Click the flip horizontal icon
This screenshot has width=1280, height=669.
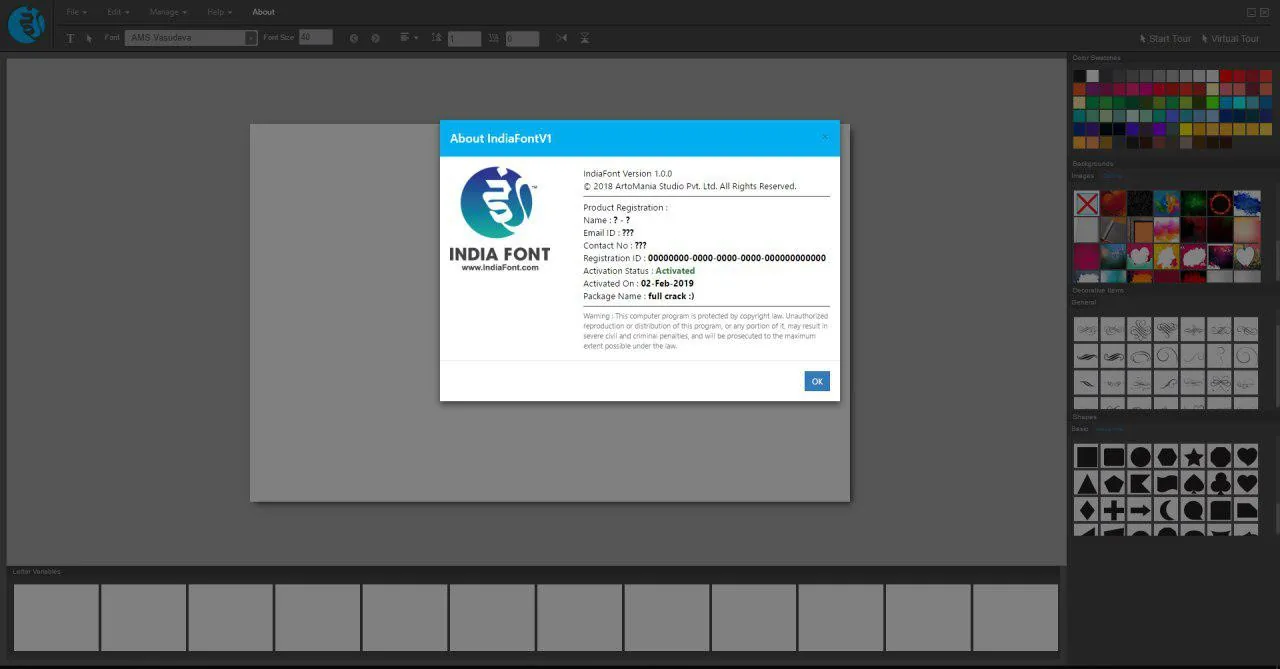coord(561,38)
